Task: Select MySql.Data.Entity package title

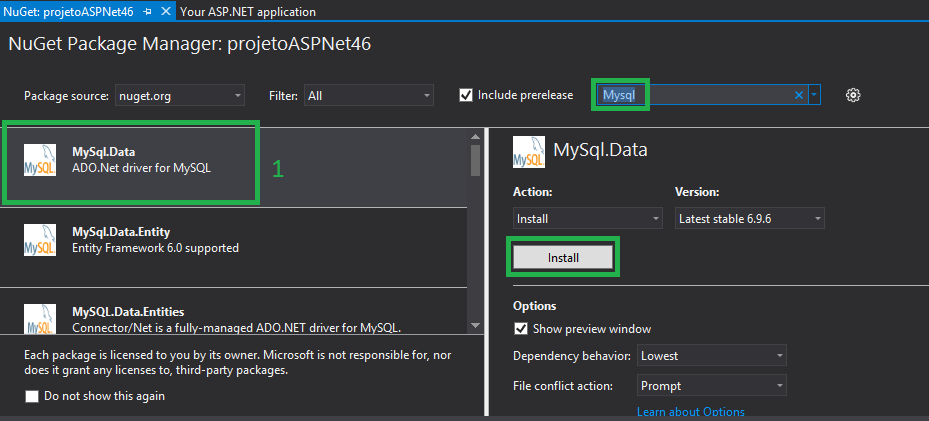Action: pos(121,232)
